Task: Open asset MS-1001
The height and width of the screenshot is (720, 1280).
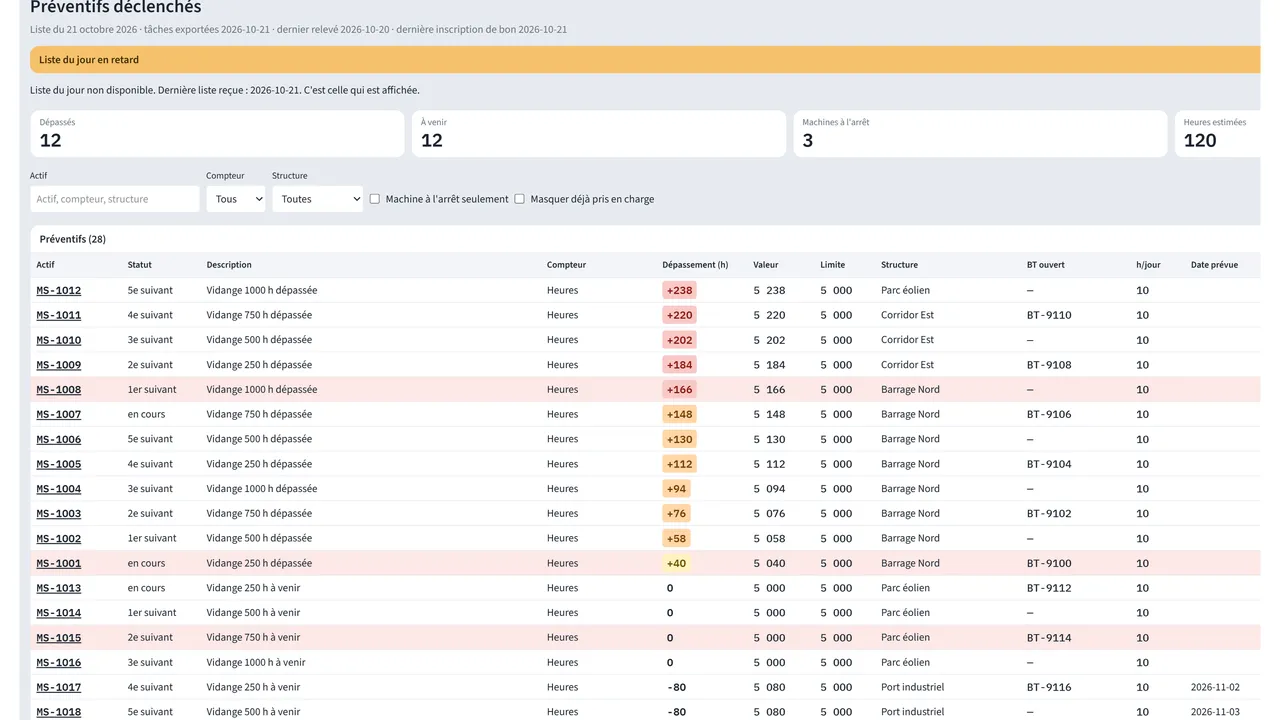Action: [59, 563]
